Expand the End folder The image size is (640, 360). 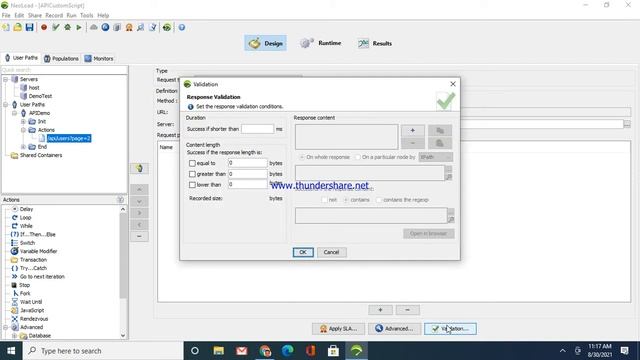pos(23,147)
